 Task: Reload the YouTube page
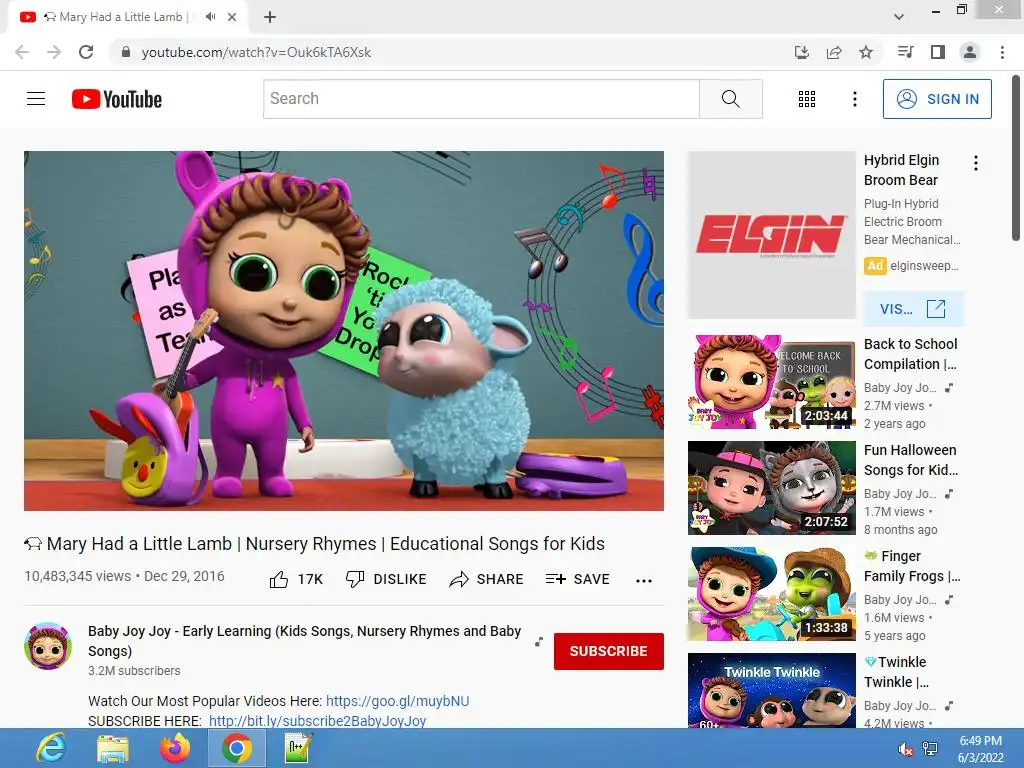click(86, 52)
